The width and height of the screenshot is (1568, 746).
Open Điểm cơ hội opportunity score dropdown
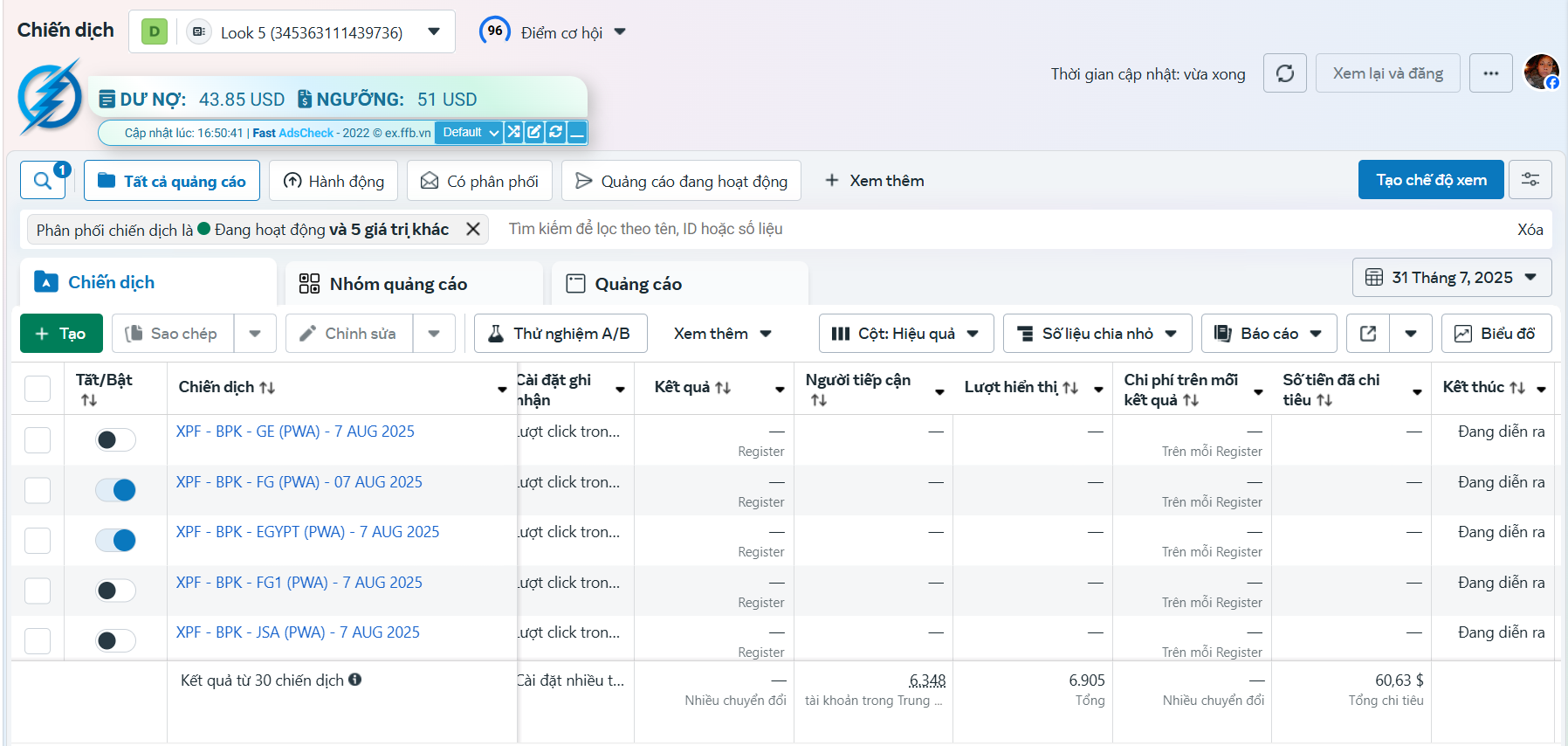554,32
